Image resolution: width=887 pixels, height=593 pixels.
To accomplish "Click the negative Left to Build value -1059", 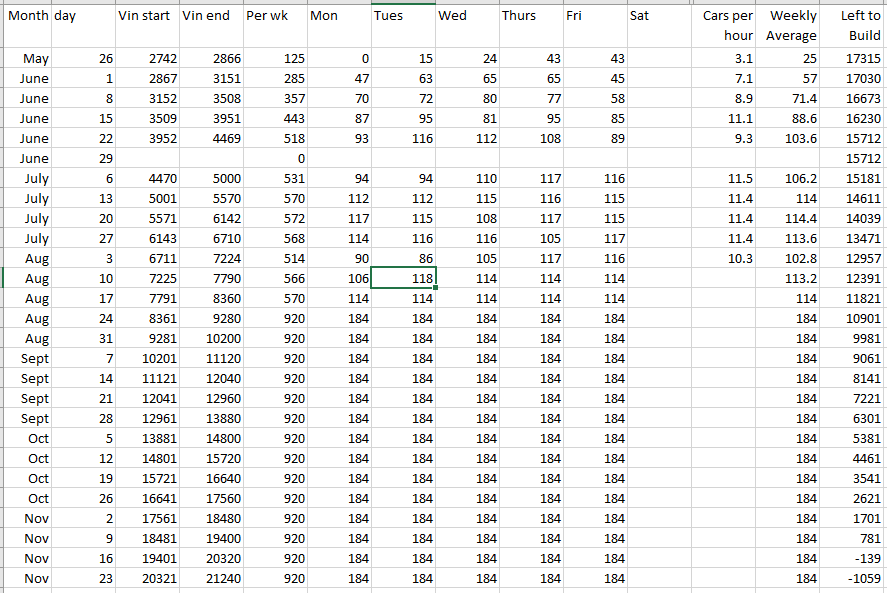I will [852, 578].
